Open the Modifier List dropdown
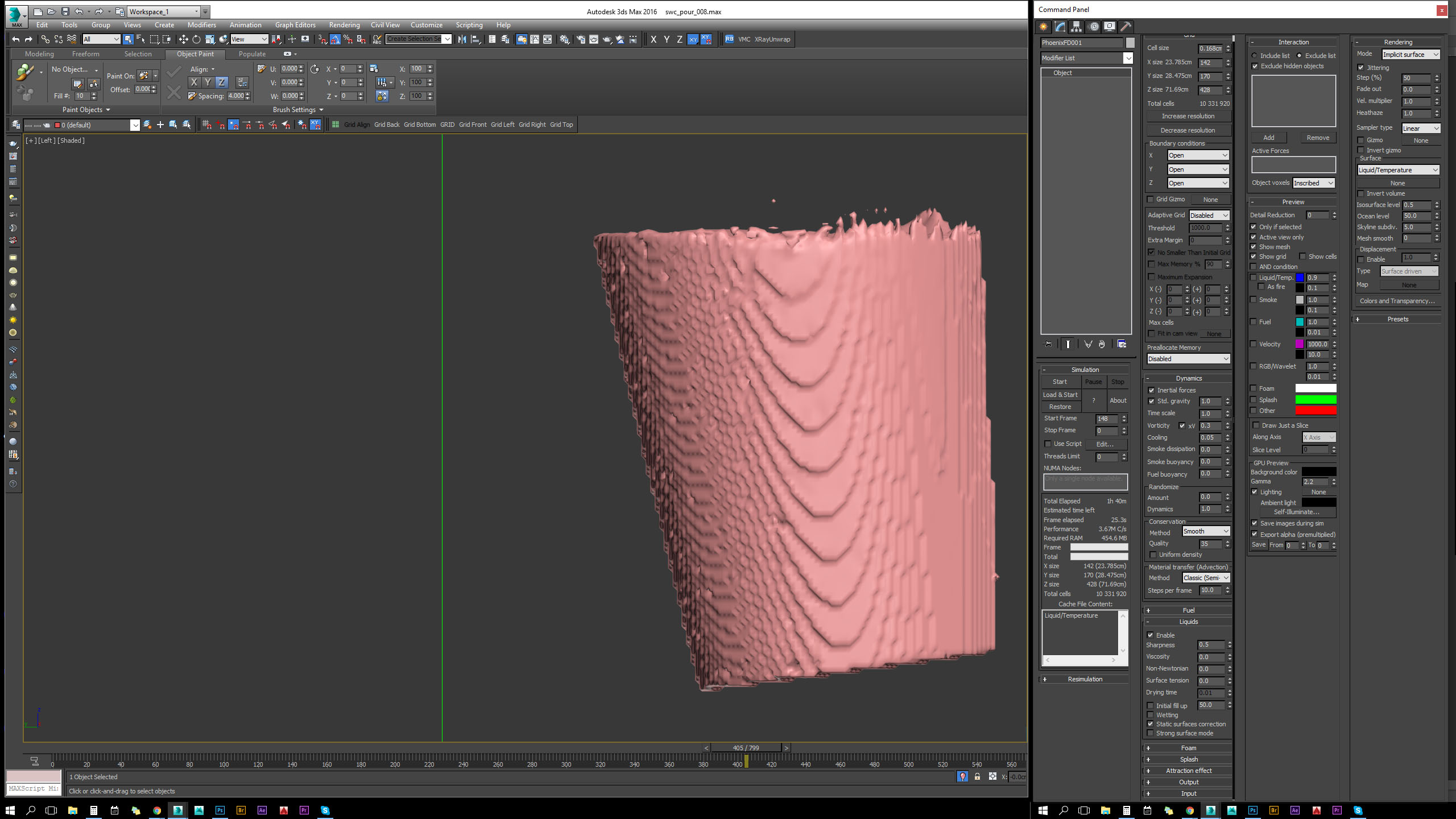The height and width of the screenshot is (819, 1456). tap(1086, 58)
